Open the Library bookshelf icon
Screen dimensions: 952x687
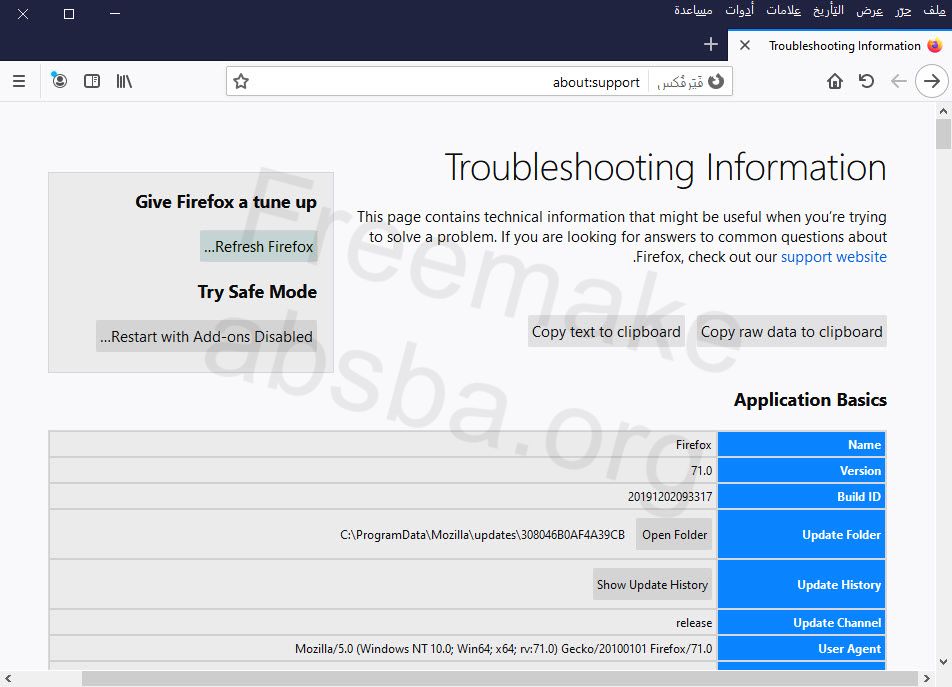click(124, 81)
